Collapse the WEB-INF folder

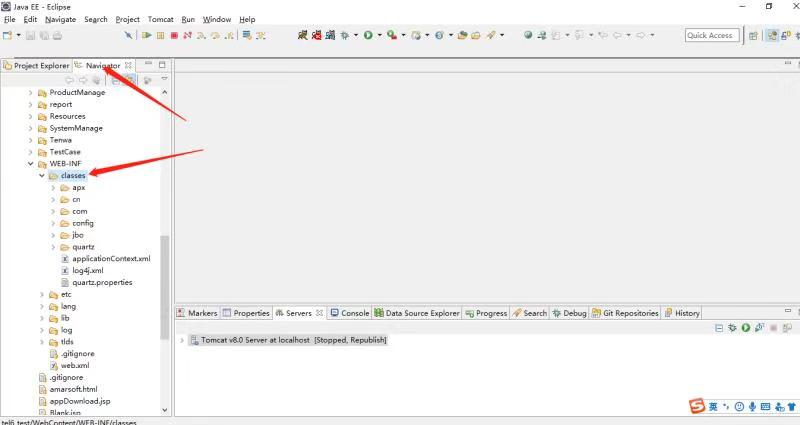31,164
